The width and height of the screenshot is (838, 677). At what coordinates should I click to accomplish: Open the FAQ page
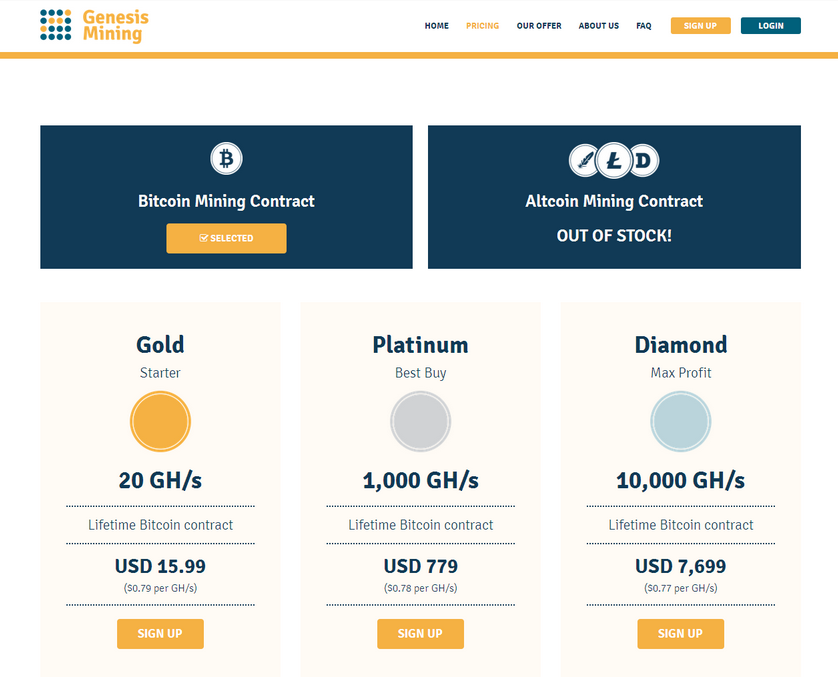click(643, 26)
